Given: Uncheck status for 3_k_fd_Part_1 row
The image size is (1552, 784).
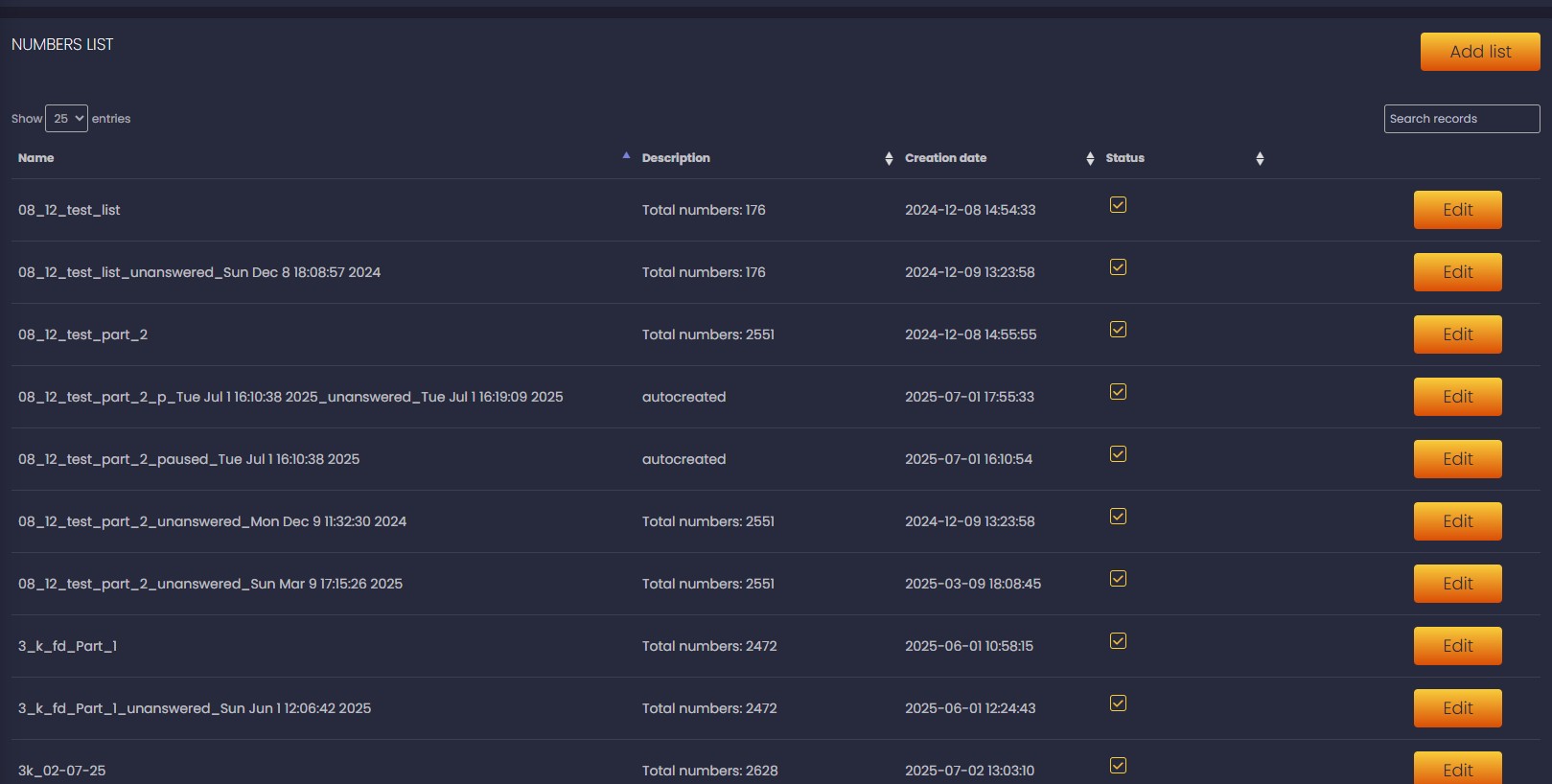Looking at the screenshot, I should [1118, 641].
